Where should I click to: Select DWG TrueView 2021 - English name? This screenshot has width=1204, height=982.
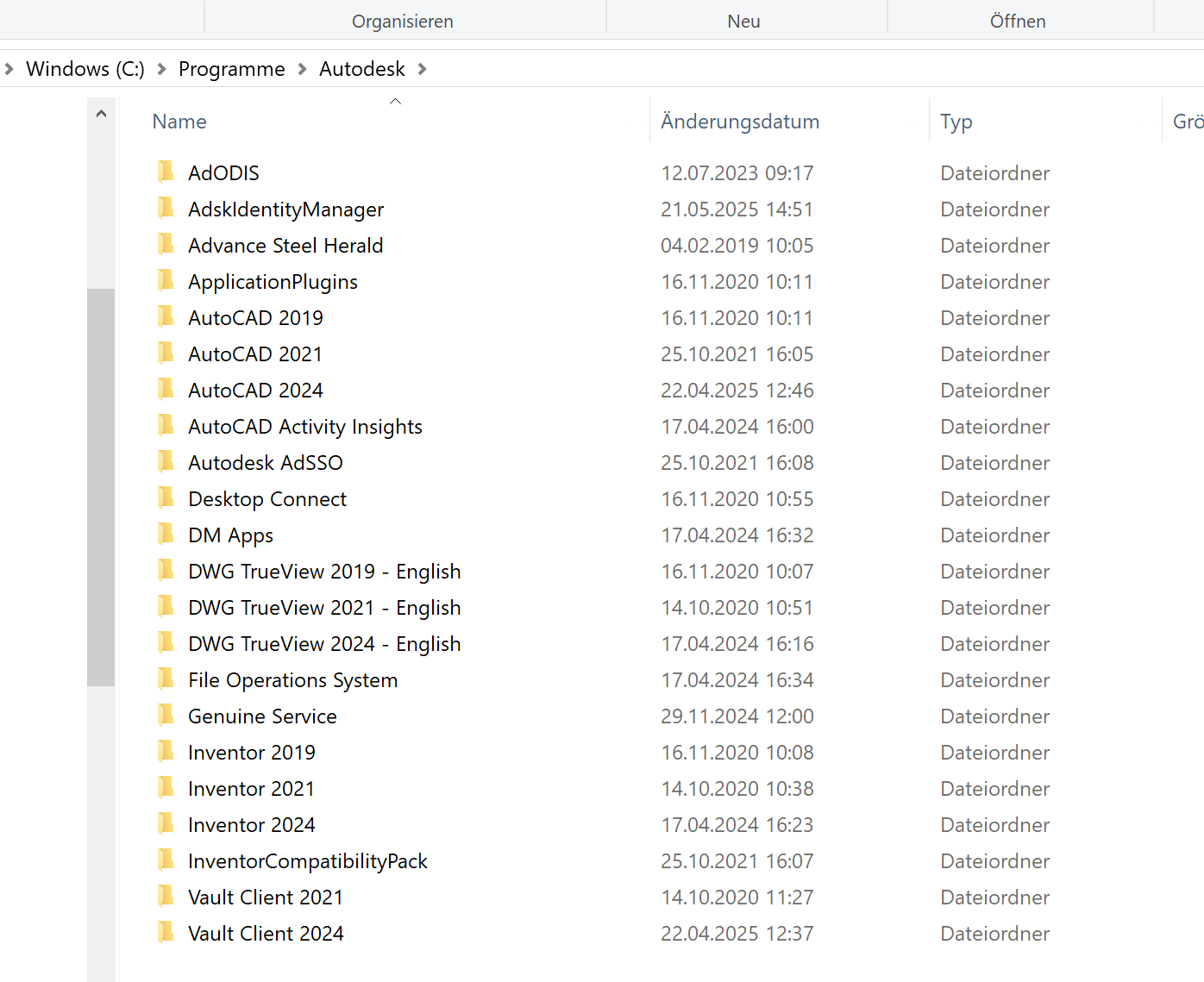pyautogui.click(x=324, y=608)
